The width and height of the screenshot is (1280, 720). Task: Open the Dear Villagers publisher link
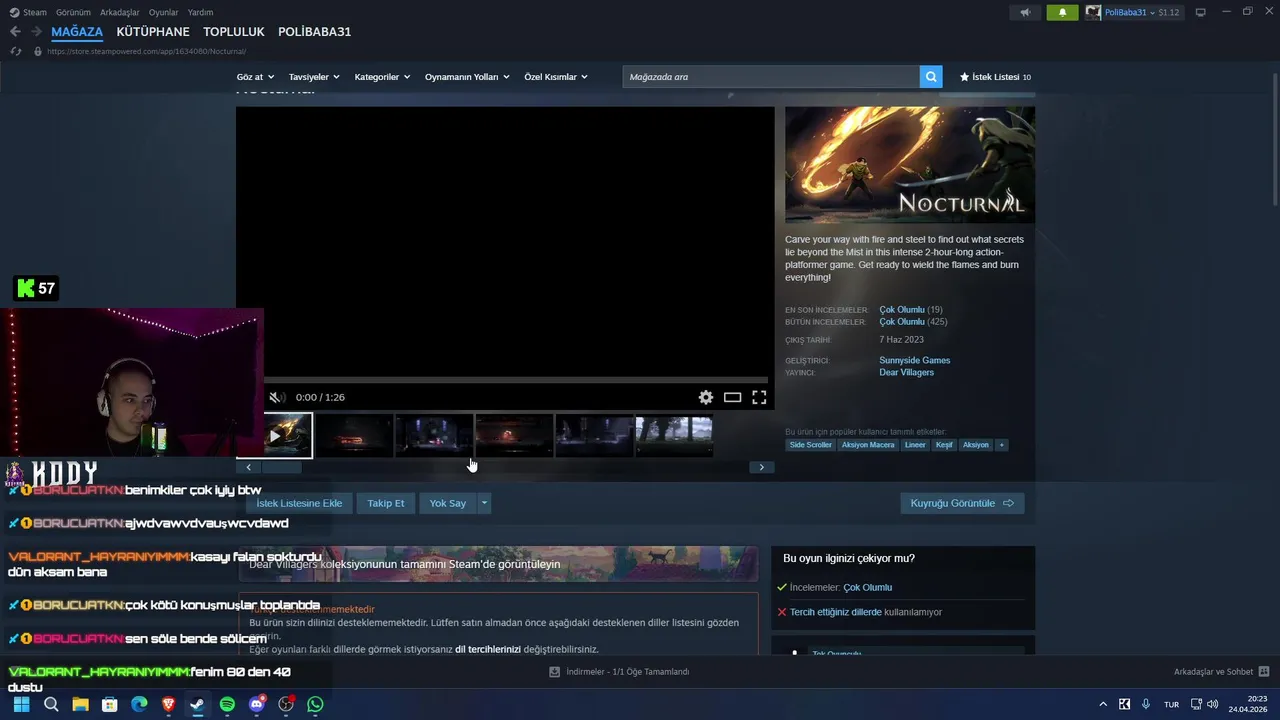(x=906, y=372)
